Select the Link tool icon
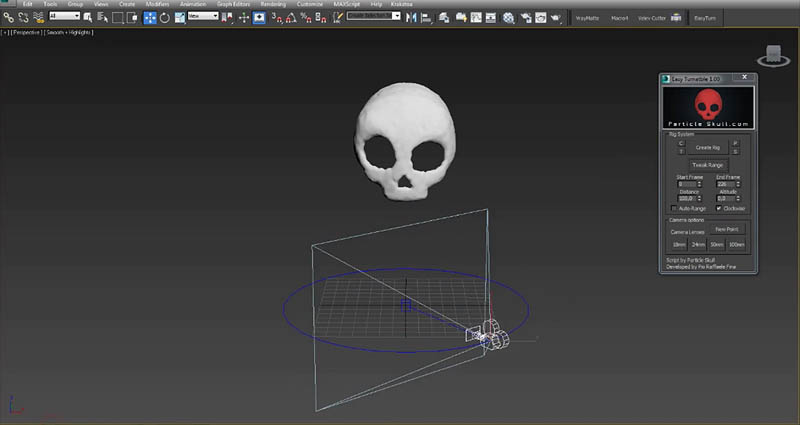 point(8,17)
